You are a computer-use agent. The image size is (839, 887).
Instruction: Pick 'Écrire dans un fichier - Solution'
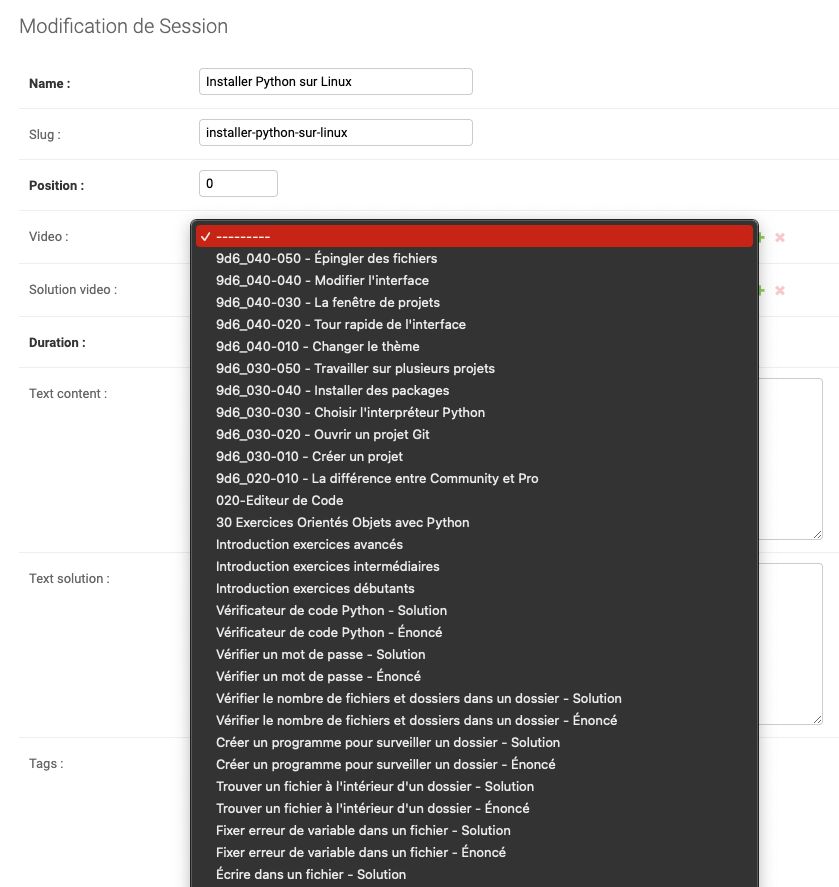click(311, 874)
